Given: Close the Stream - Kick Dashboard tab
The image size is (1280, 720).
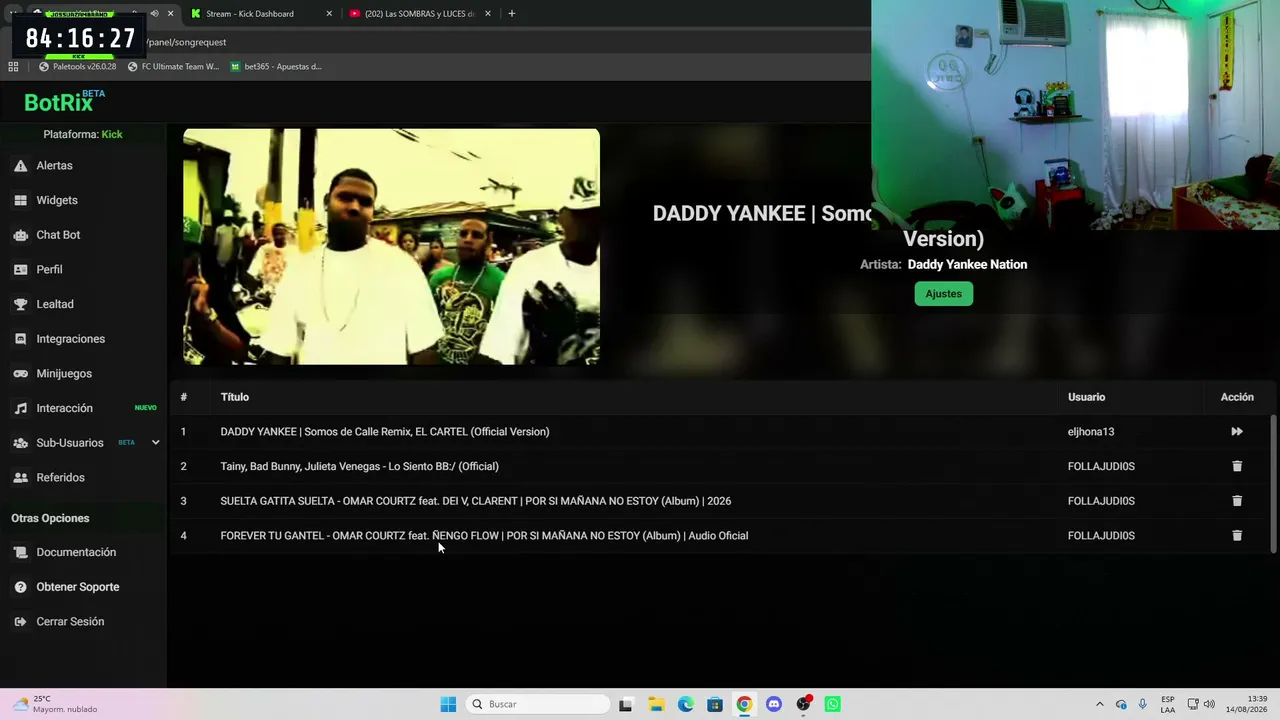Looking at the screenshot, I should (329, 14).
